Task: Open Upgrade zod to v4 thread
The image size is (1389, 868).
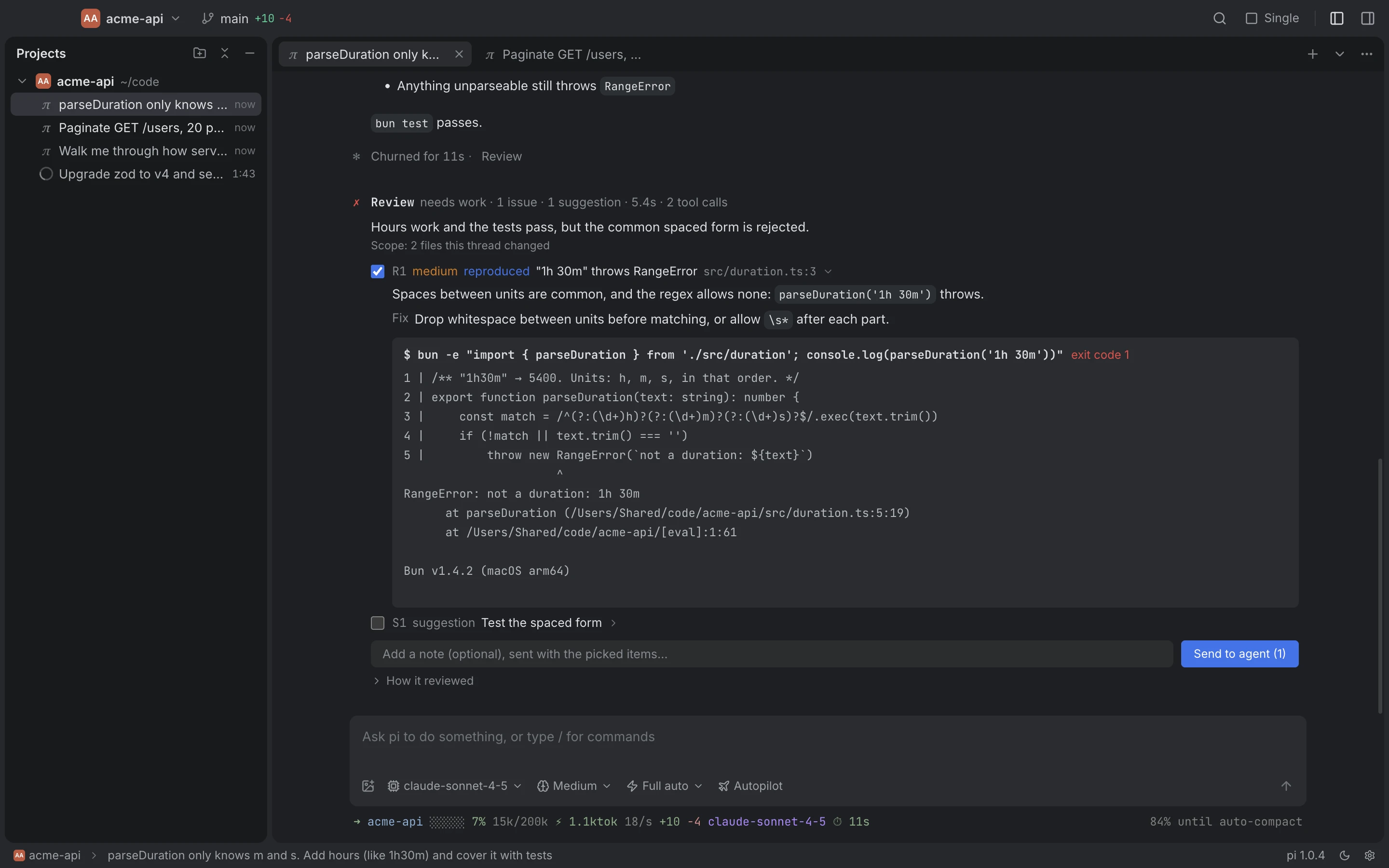Action: coord(136,174)
